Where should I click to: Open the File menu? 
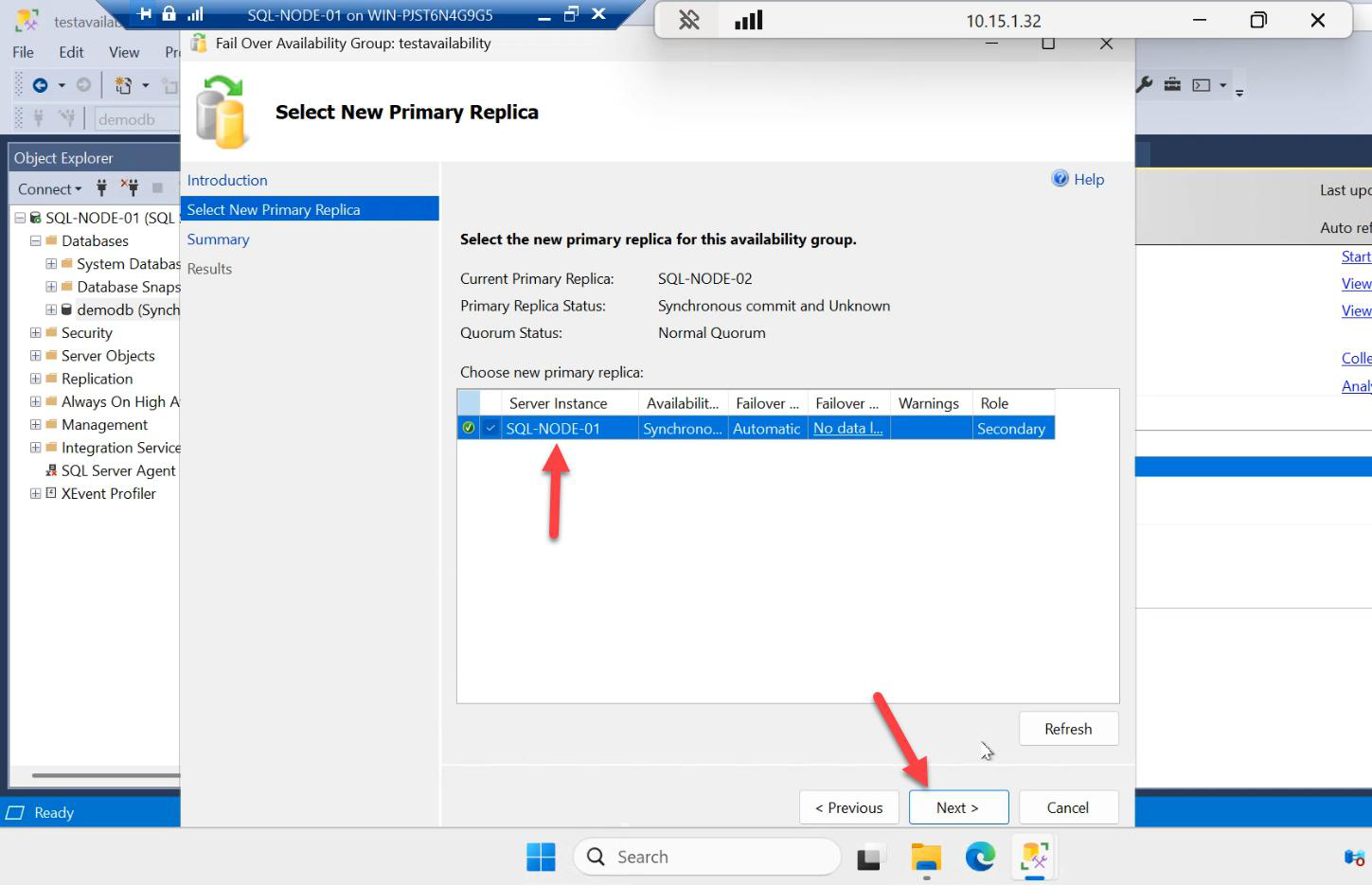23,52
